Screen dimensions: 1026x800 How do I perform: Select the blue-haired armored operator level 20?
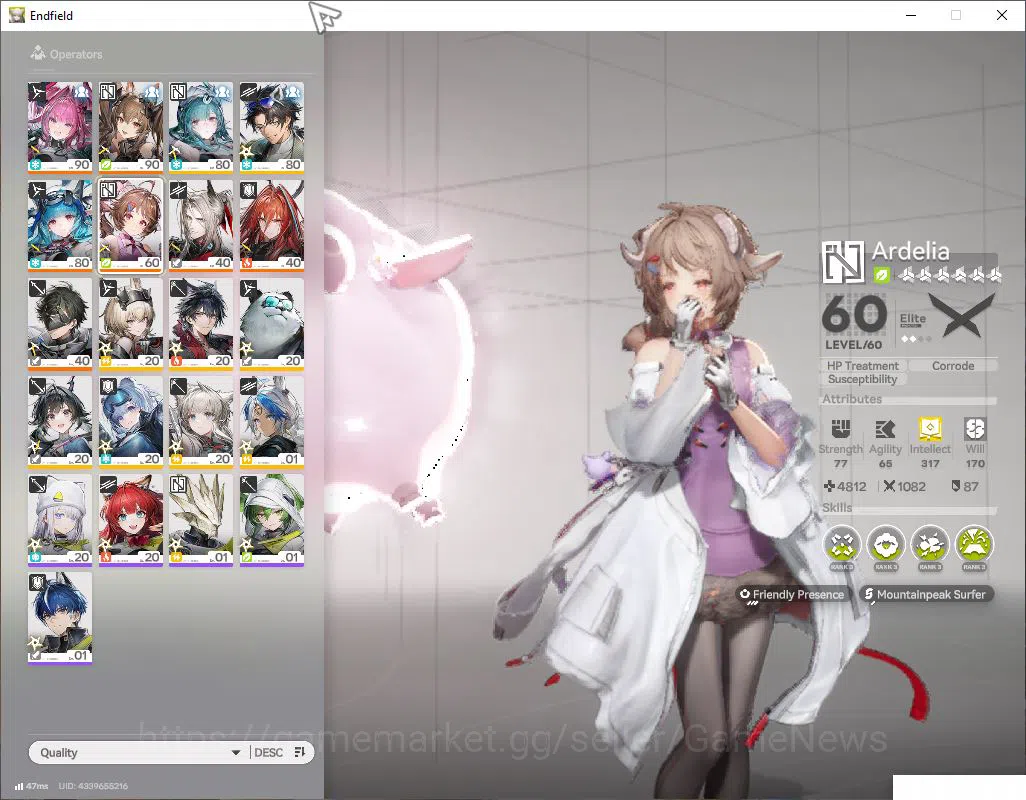coord(130,422)
